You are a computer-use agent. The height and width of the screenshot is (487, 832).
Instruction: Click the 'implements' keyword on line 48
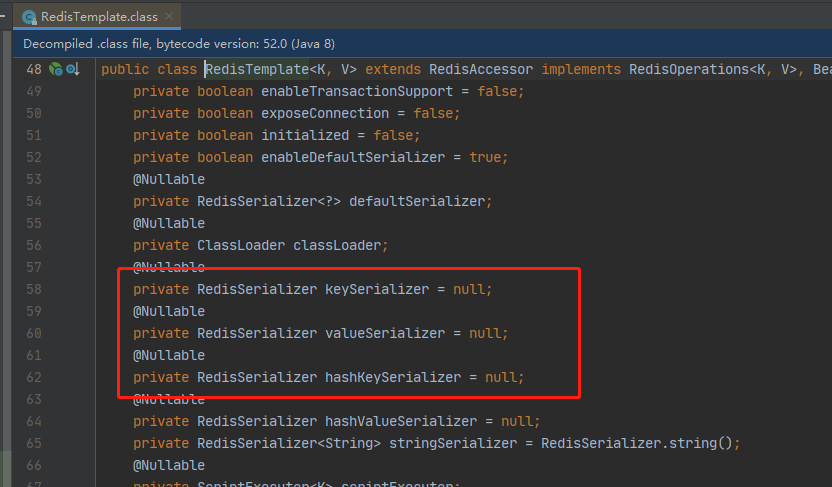coord(581,69)
